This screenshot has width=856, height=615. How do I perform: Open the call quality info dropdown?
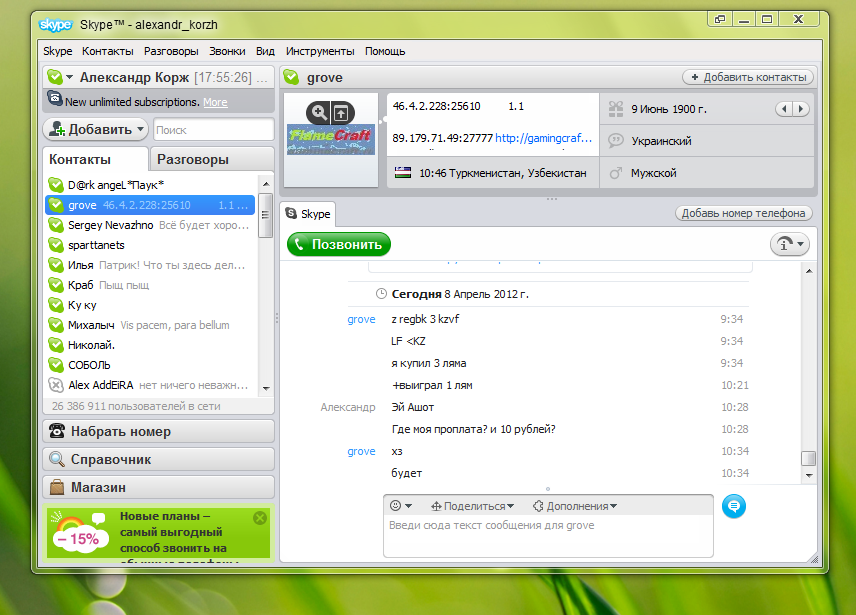tap(789, 244)
